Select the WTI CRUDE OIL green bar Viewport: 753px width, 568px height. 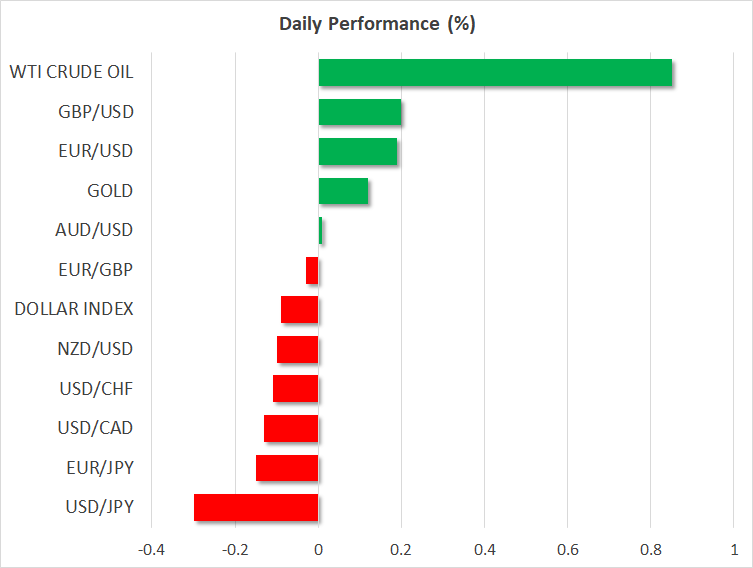point(495,73)
